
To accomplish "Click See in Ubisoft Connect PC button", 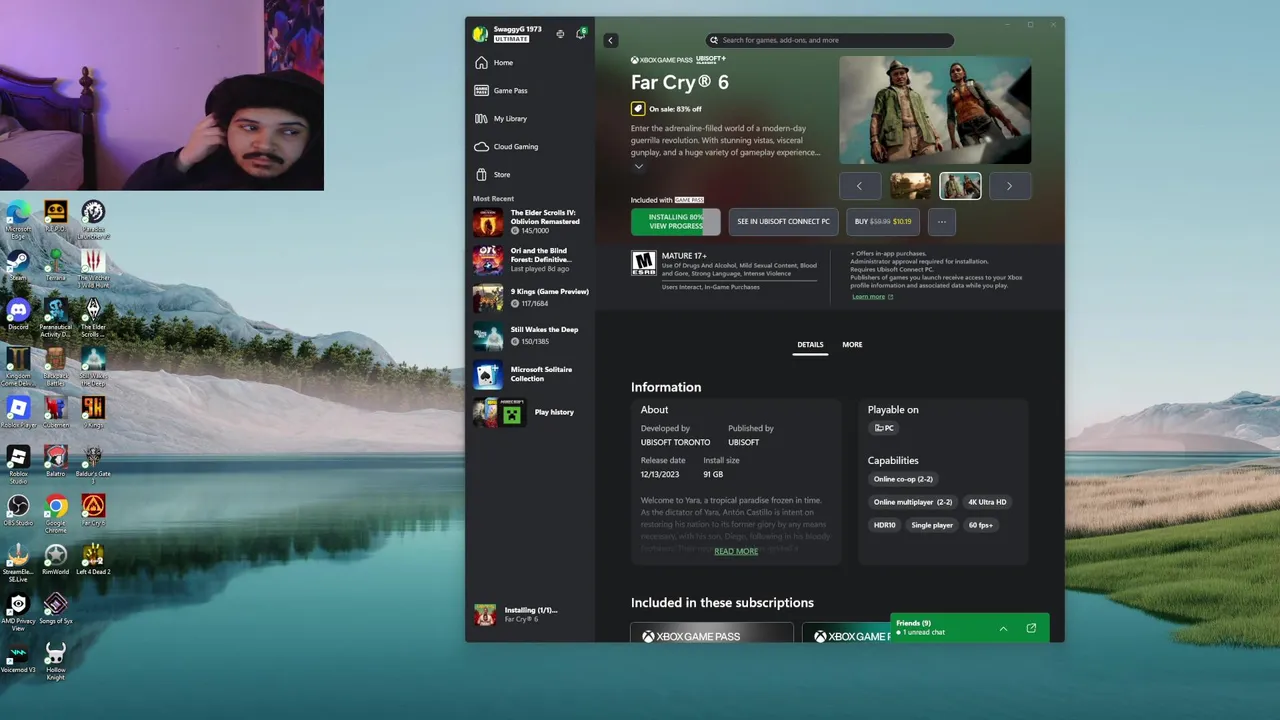I will click(x=783, y=222).
